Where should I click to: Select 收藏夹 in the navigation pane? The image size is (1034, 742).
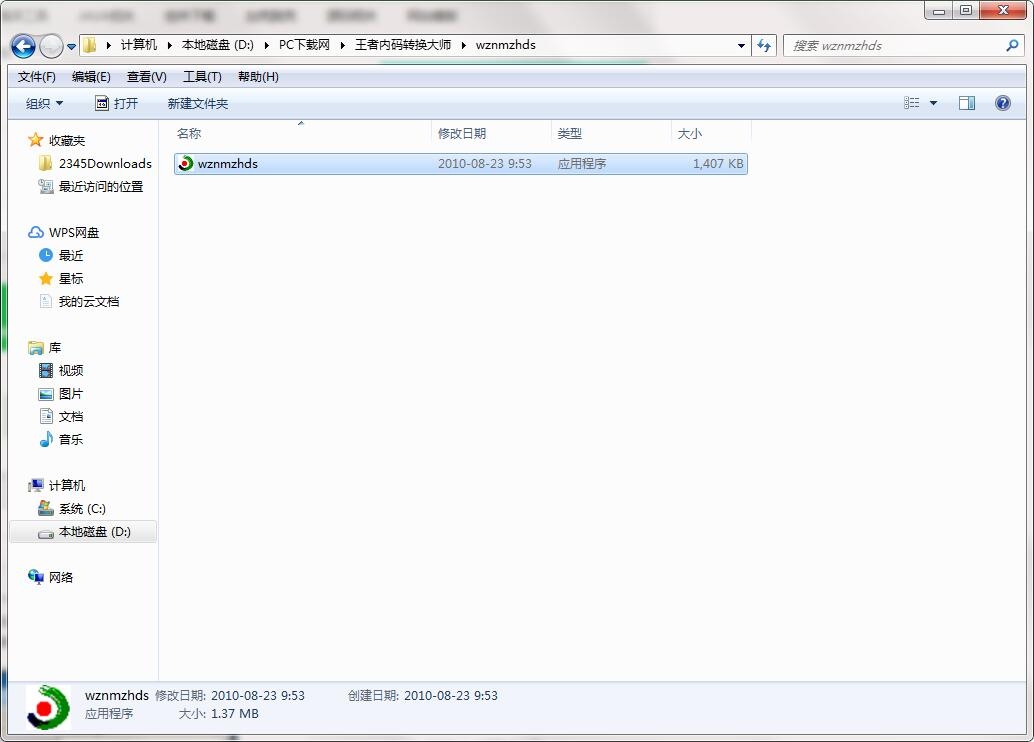point(67,140)
